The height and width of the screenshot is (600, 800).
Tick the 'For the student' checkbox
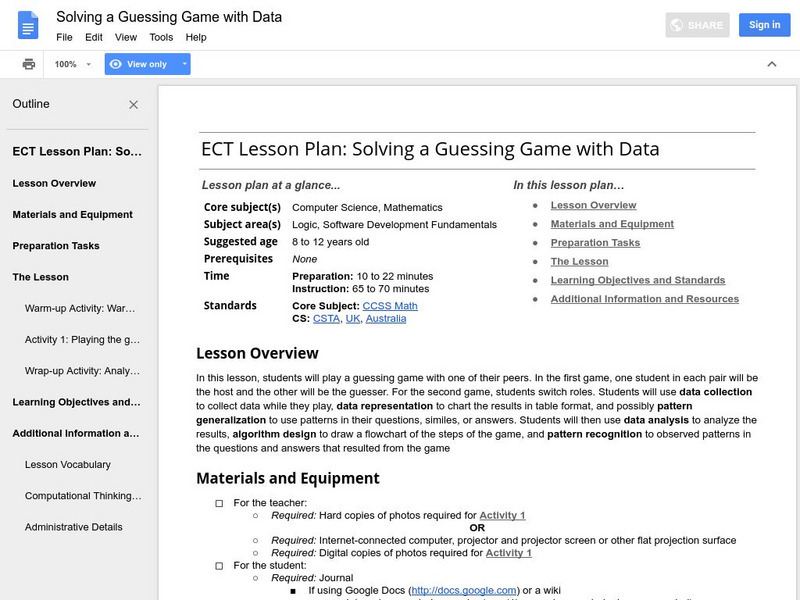coord(219,565)
